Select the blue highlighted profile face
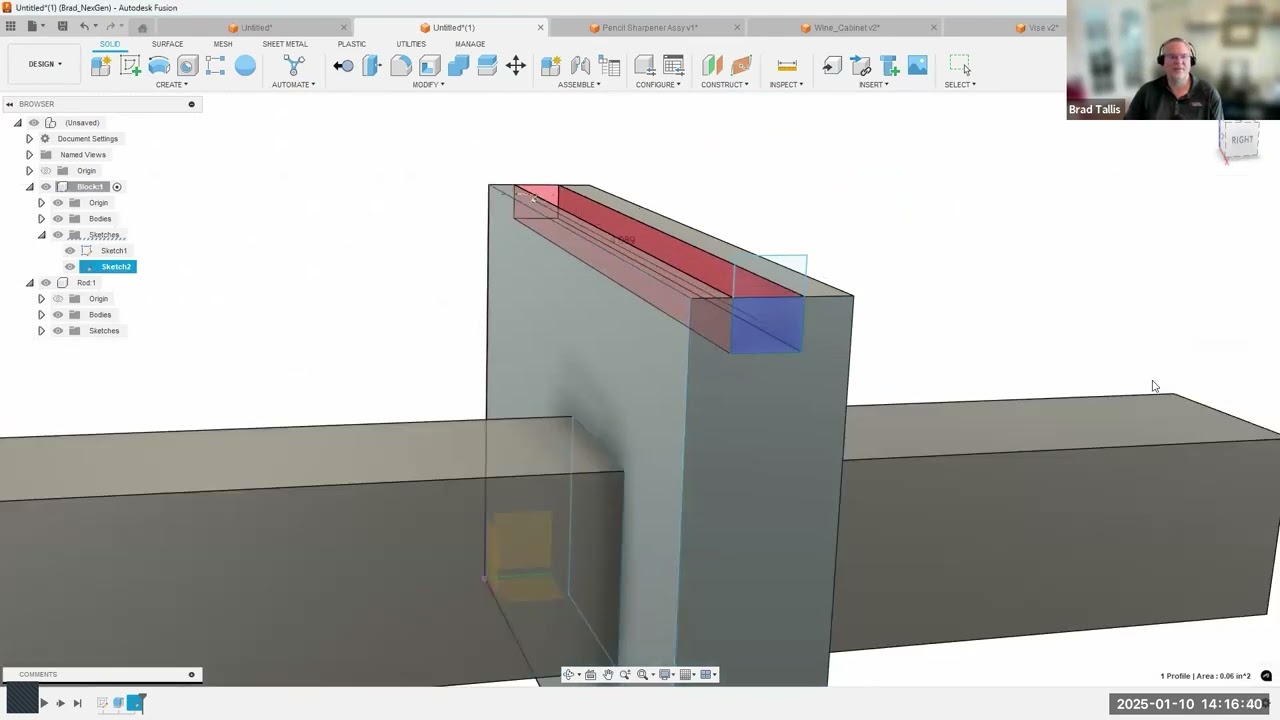Screen dimensions: 1280x720 pos(766,325)
